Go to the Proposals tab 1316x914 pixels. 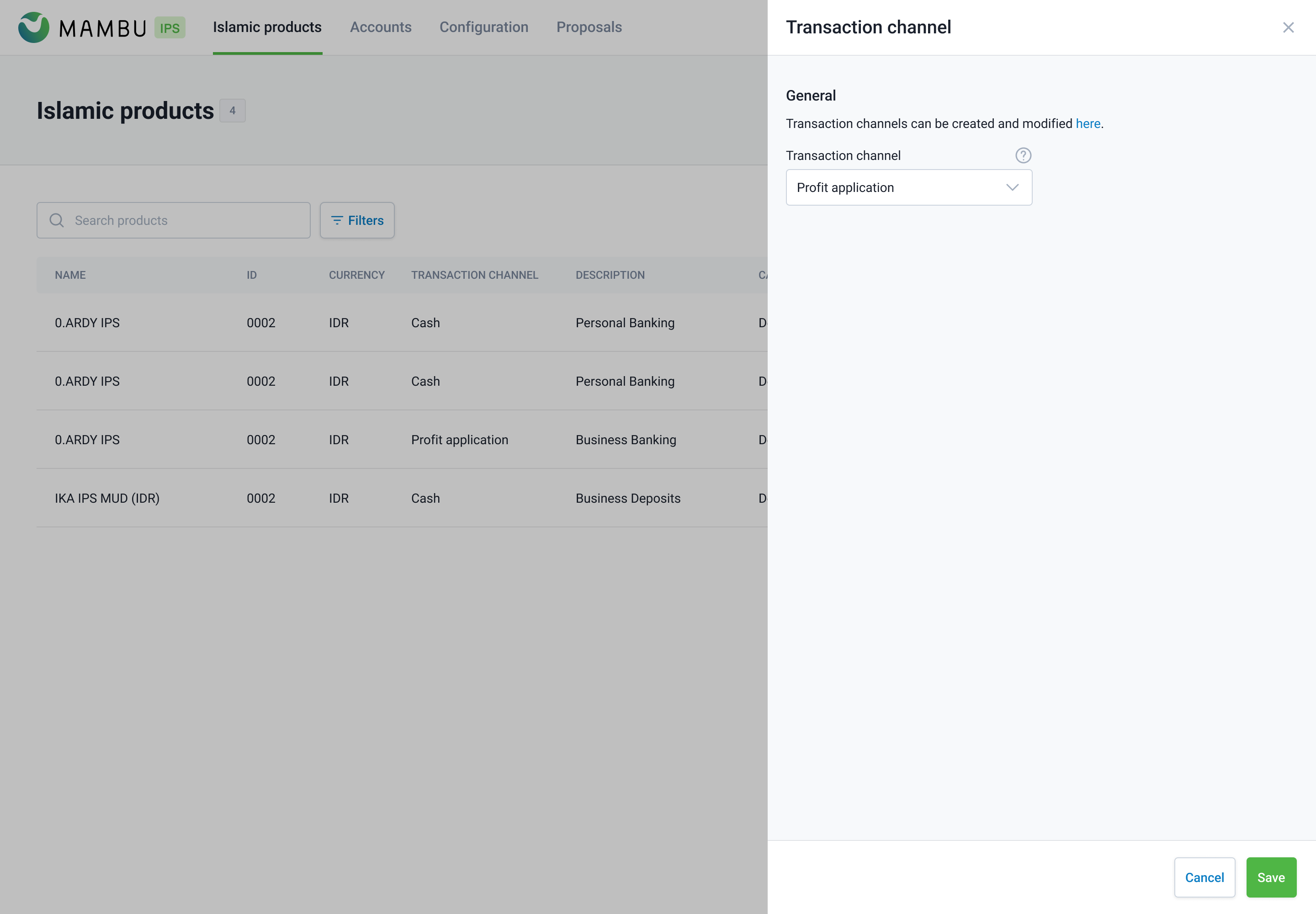(x=589, y=27)
